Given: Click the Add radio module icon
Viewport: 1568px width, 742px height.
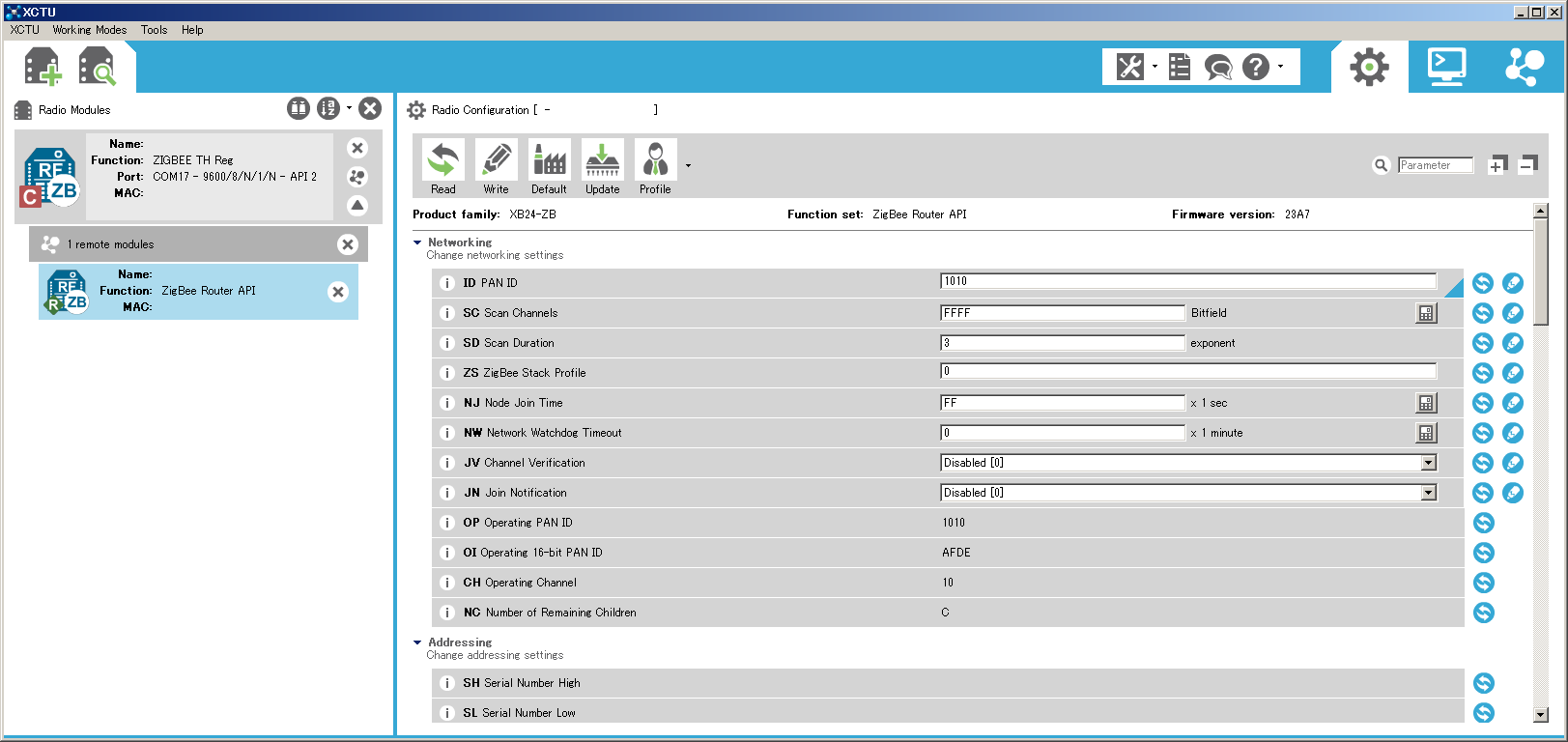Looking at the screenshot, I should pos(43,68).
